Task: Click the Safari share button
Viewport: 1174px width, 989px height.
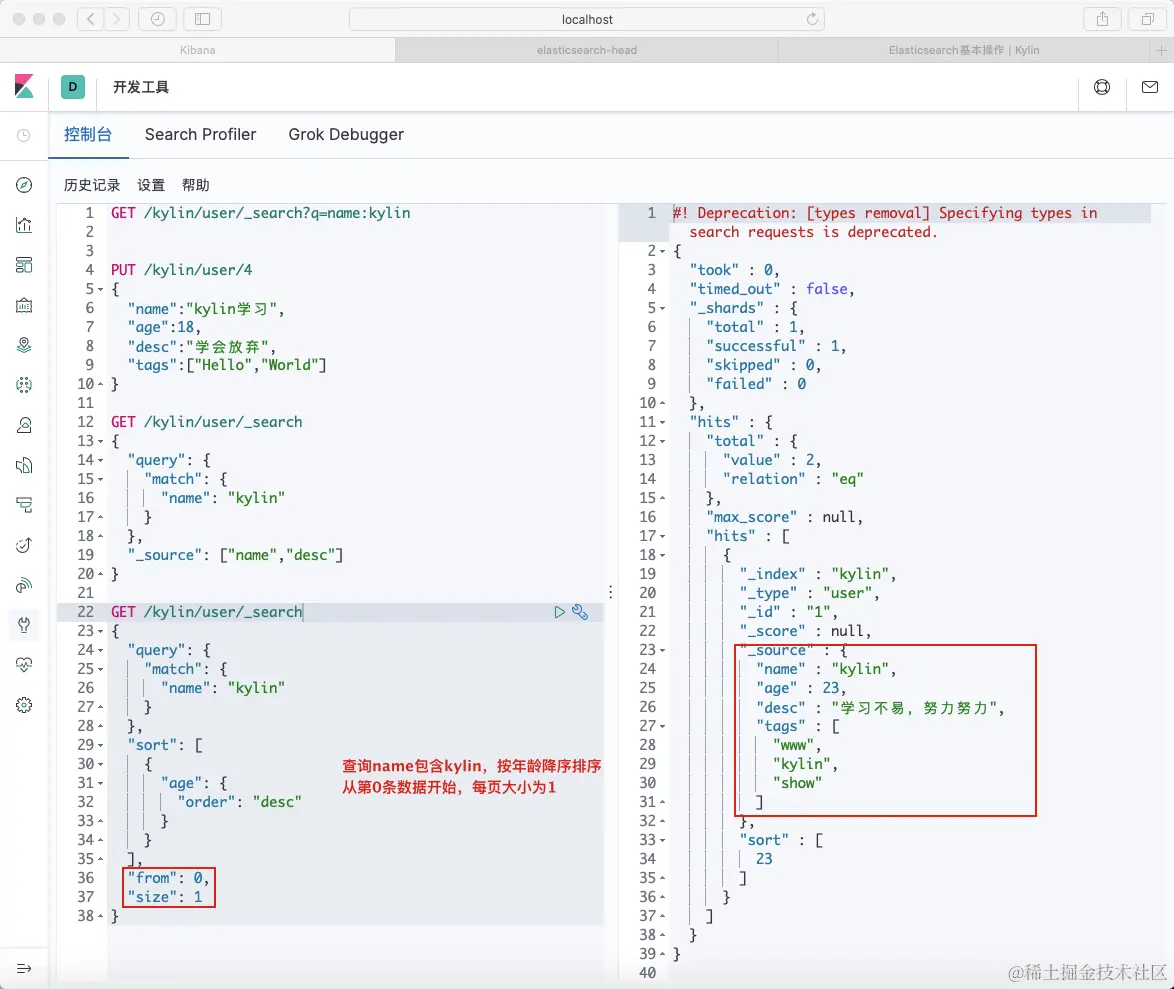Action: [1102, 19]
